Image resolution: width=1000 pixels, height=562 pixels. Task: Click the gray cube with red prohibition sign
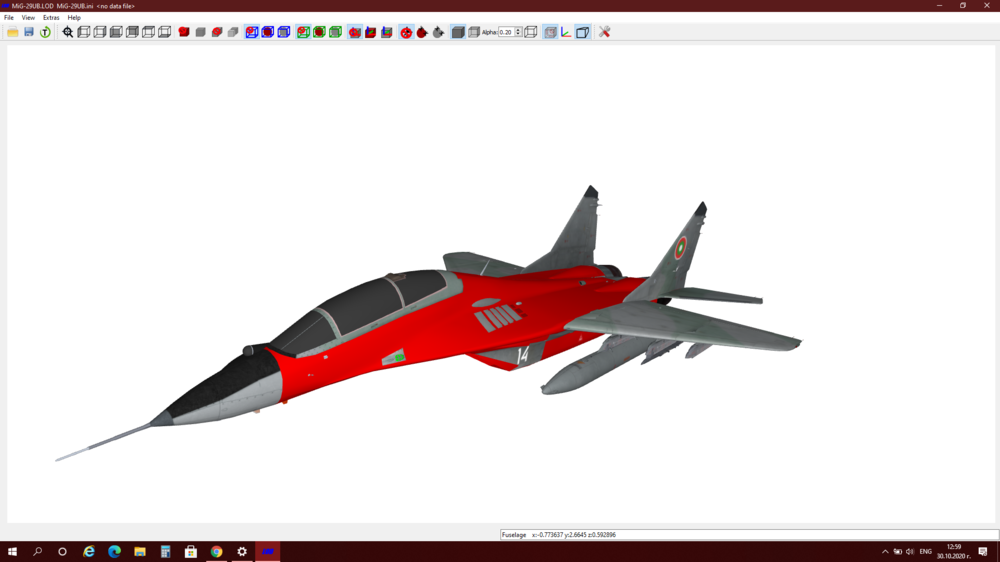pos(217,32)
